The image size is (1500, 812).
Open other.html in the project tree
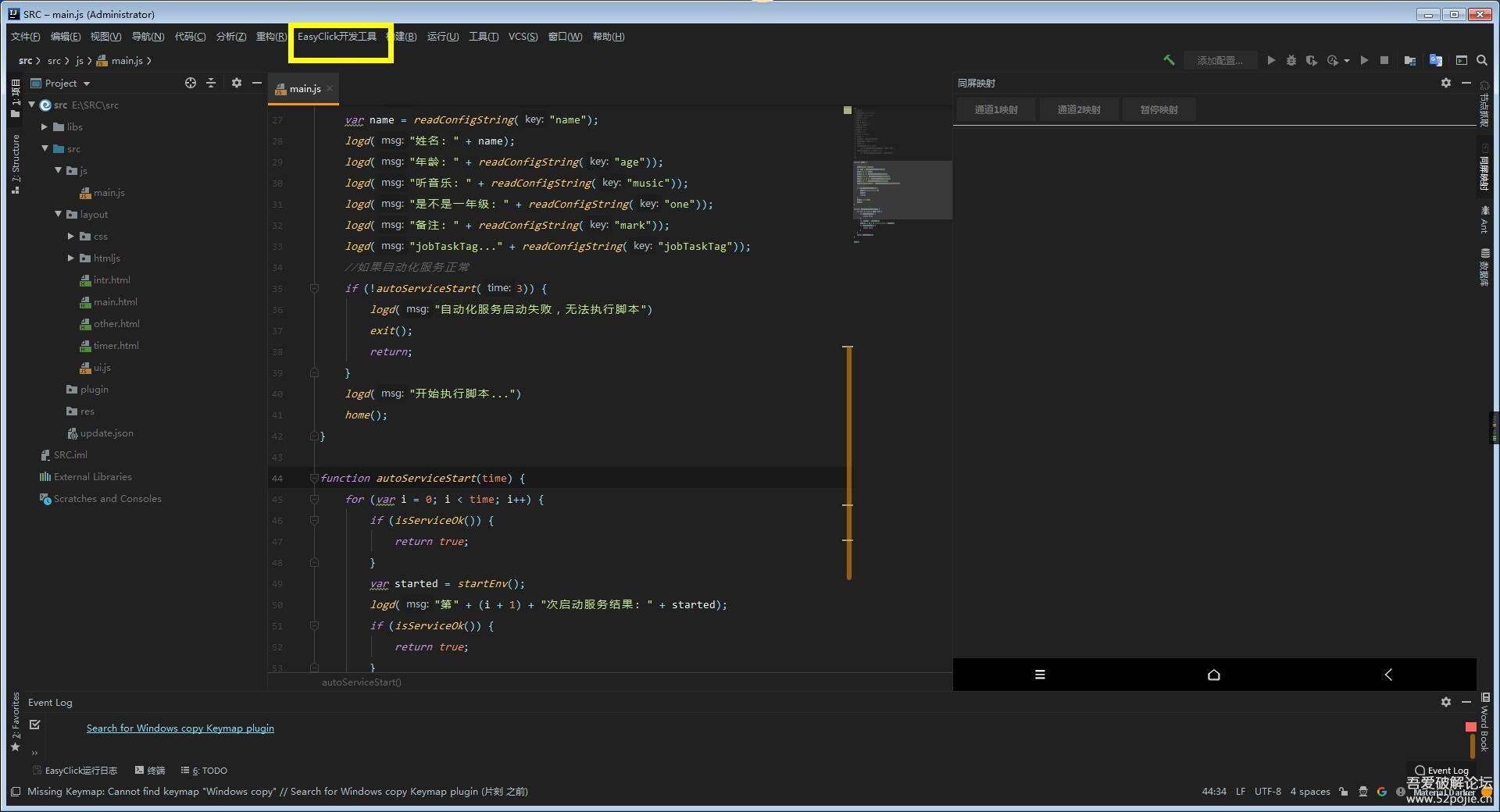click(116, 323)
